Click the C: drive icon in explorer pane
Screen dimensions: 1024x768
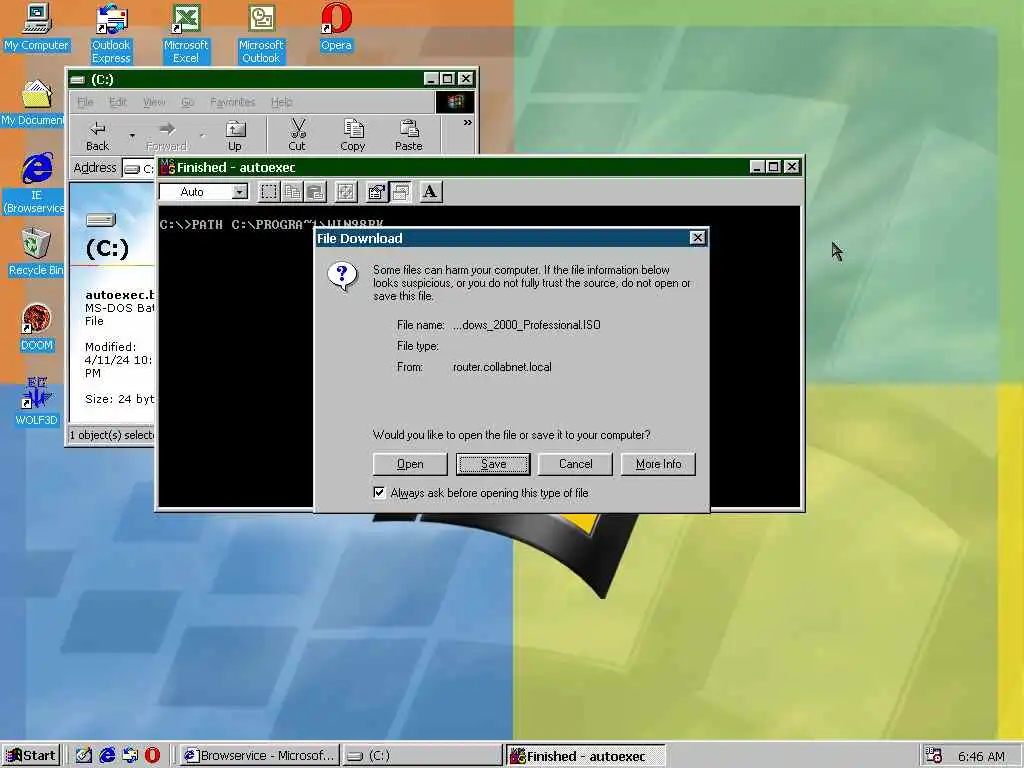101,219
